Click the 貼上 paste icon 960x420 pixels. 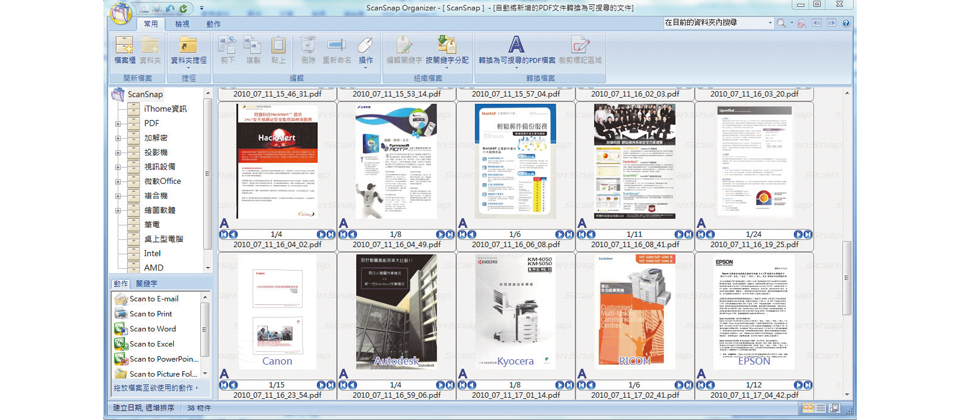pos(278,45)
